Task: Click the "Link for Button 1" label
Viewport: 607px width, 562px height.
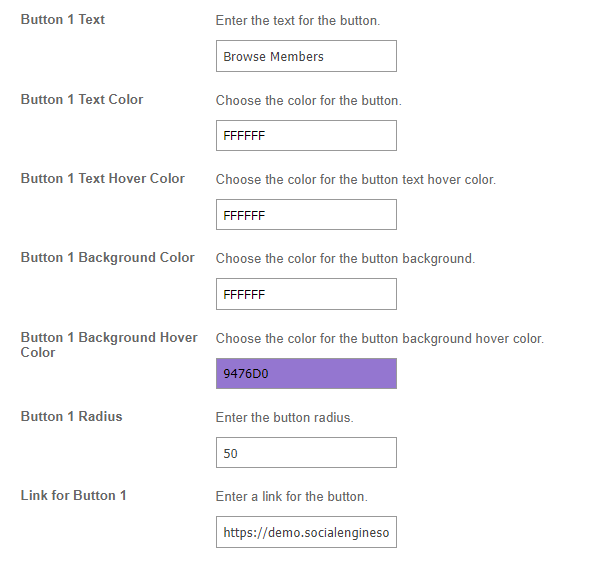Action: click(x=74, y=495)
